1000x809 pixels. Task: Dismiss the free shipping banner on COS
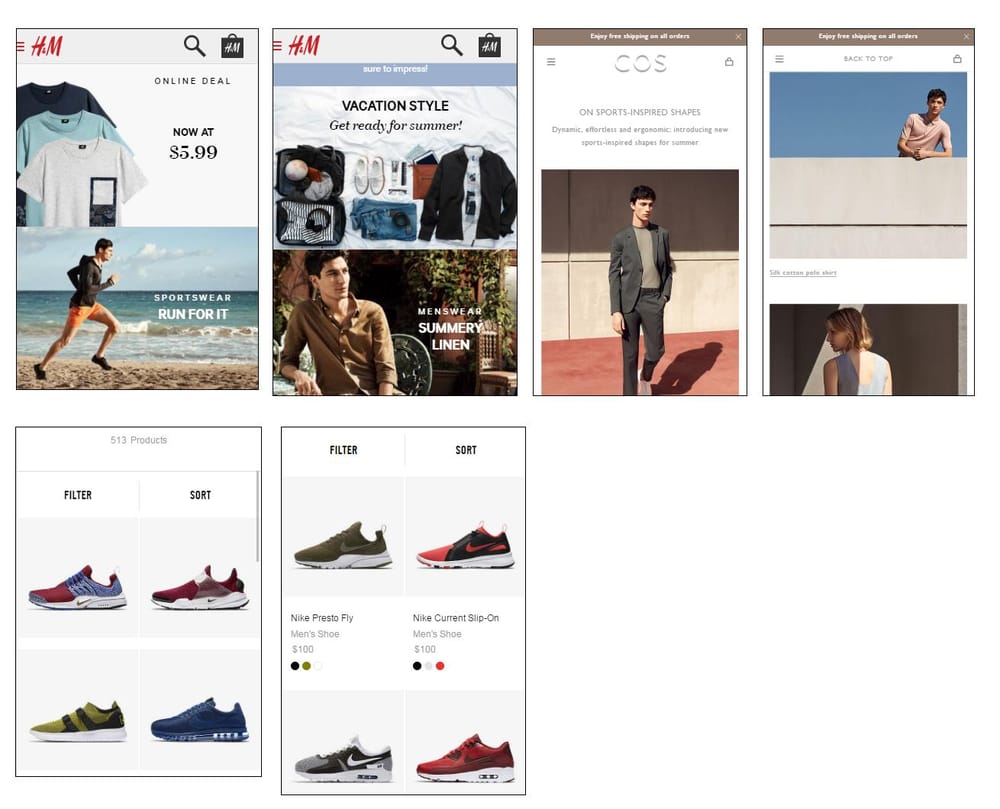(x=738, y=35)
